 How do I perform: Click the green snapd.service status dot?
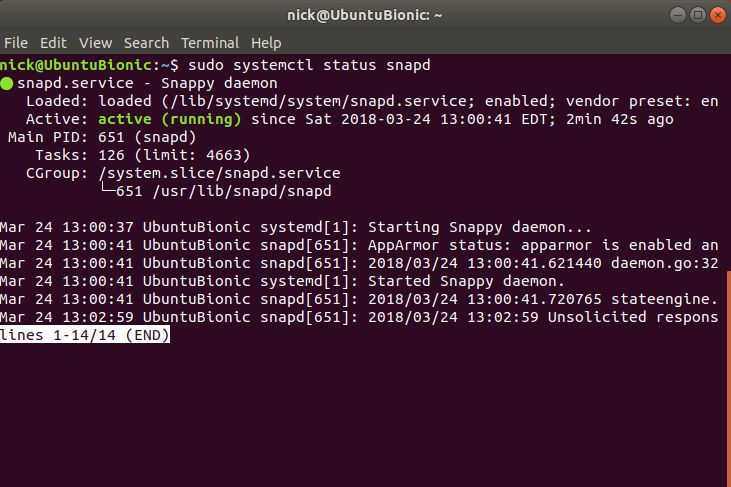(7, 84)
